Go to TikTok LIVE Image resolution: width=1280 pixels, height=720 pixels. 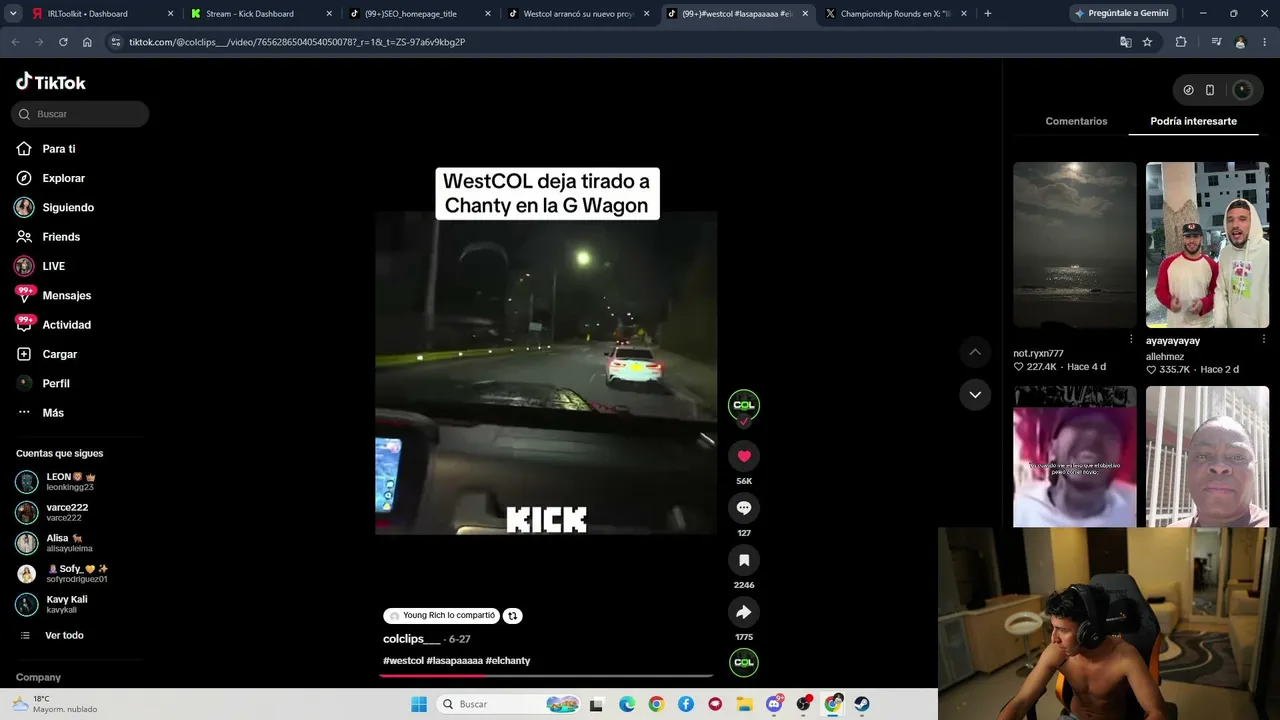point(53,266)
